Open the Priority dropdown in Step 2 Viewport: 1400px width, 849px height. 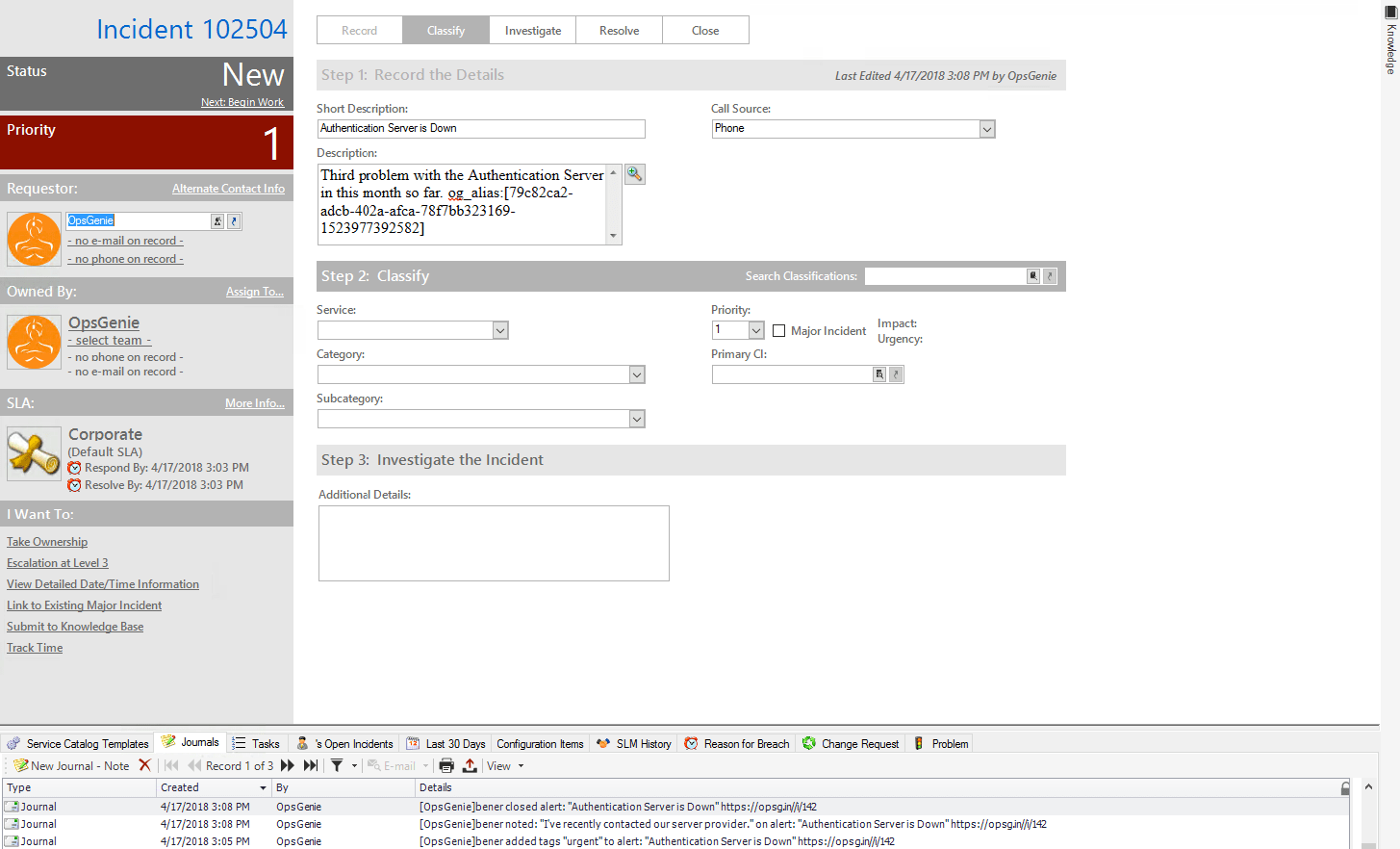tap(754, 329)
